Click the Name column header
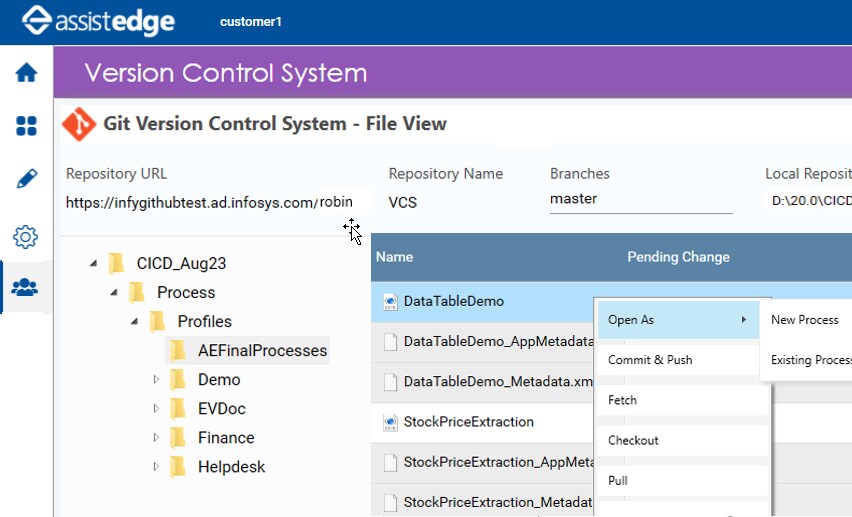The image size is (852, 517). 394,257
